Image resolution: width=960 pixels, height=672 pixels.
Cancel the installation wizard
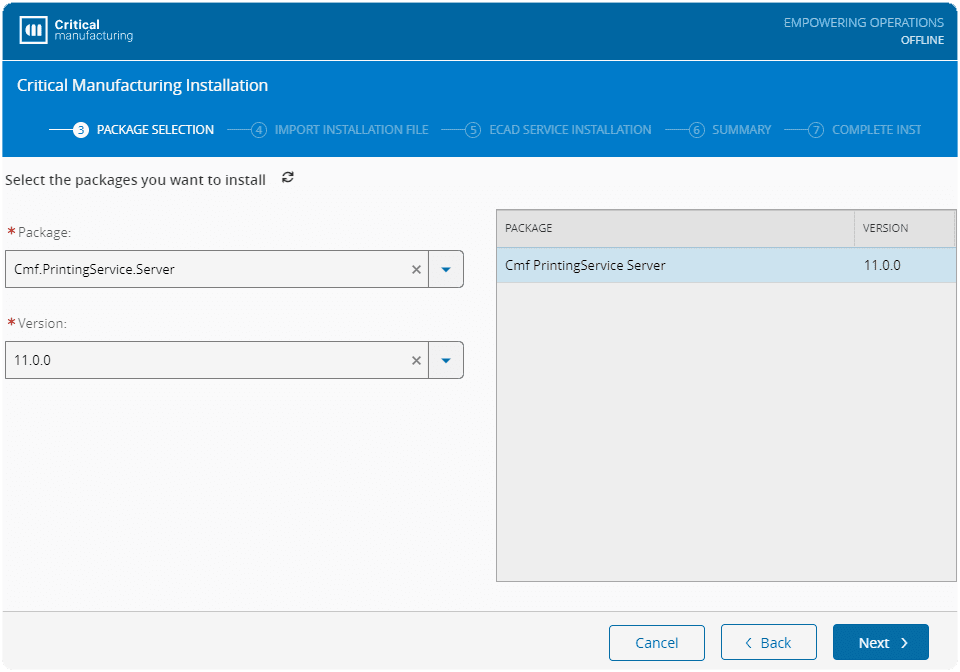tap(656, 643)
